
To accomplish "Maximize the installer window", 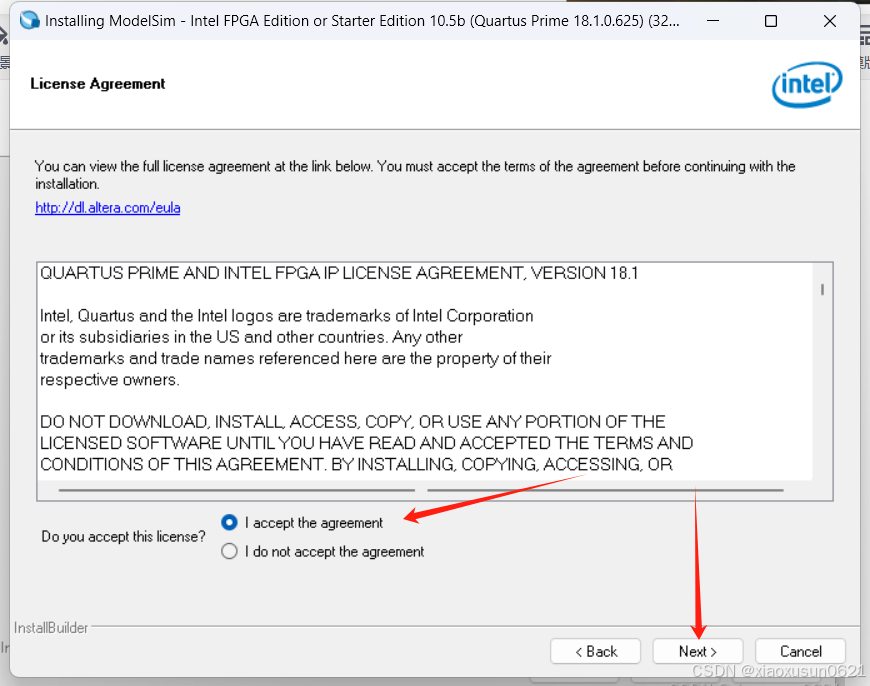I will coord(771,21).
